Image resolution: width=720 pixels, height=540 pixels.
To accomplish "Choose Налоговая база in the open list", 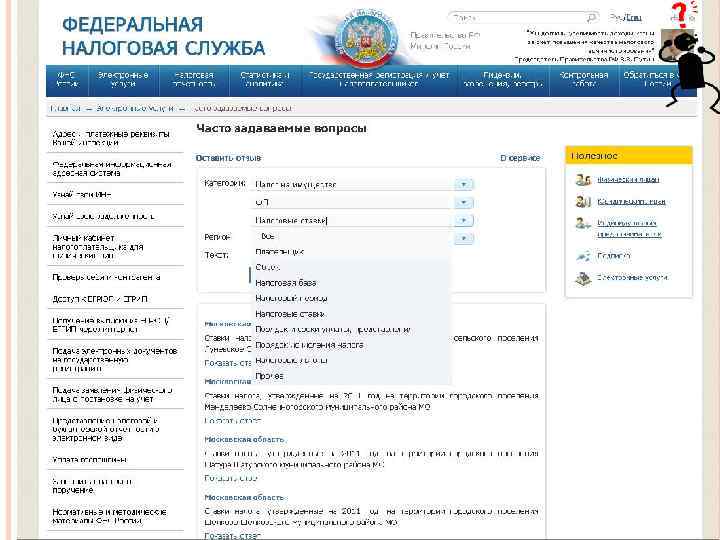I will 351,283.
